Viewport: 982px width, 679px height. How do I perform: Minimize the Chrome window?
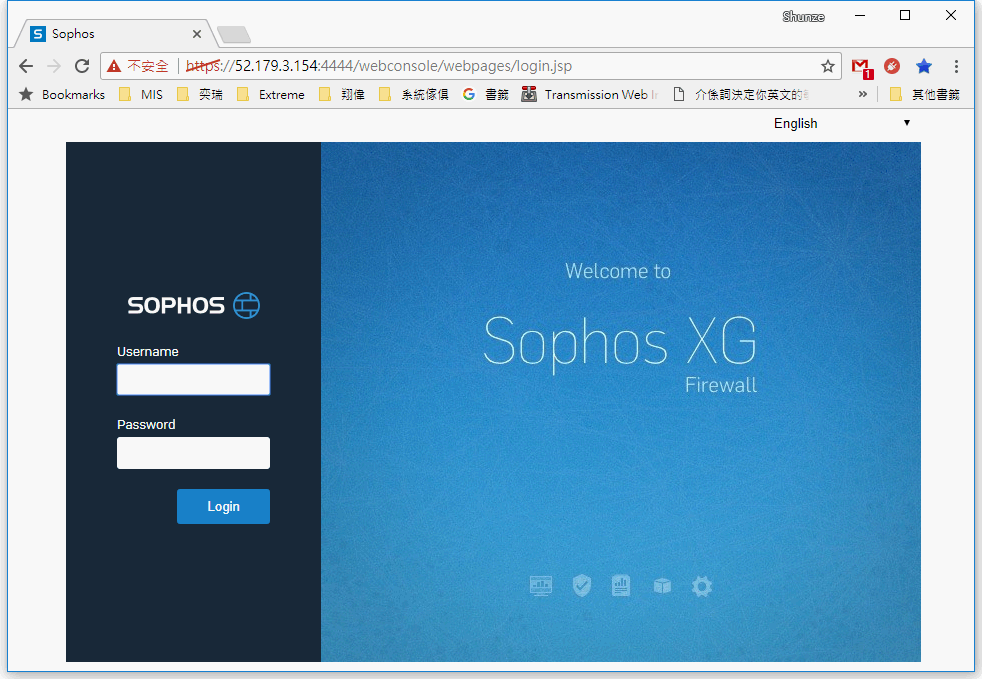tap(860, 16)
